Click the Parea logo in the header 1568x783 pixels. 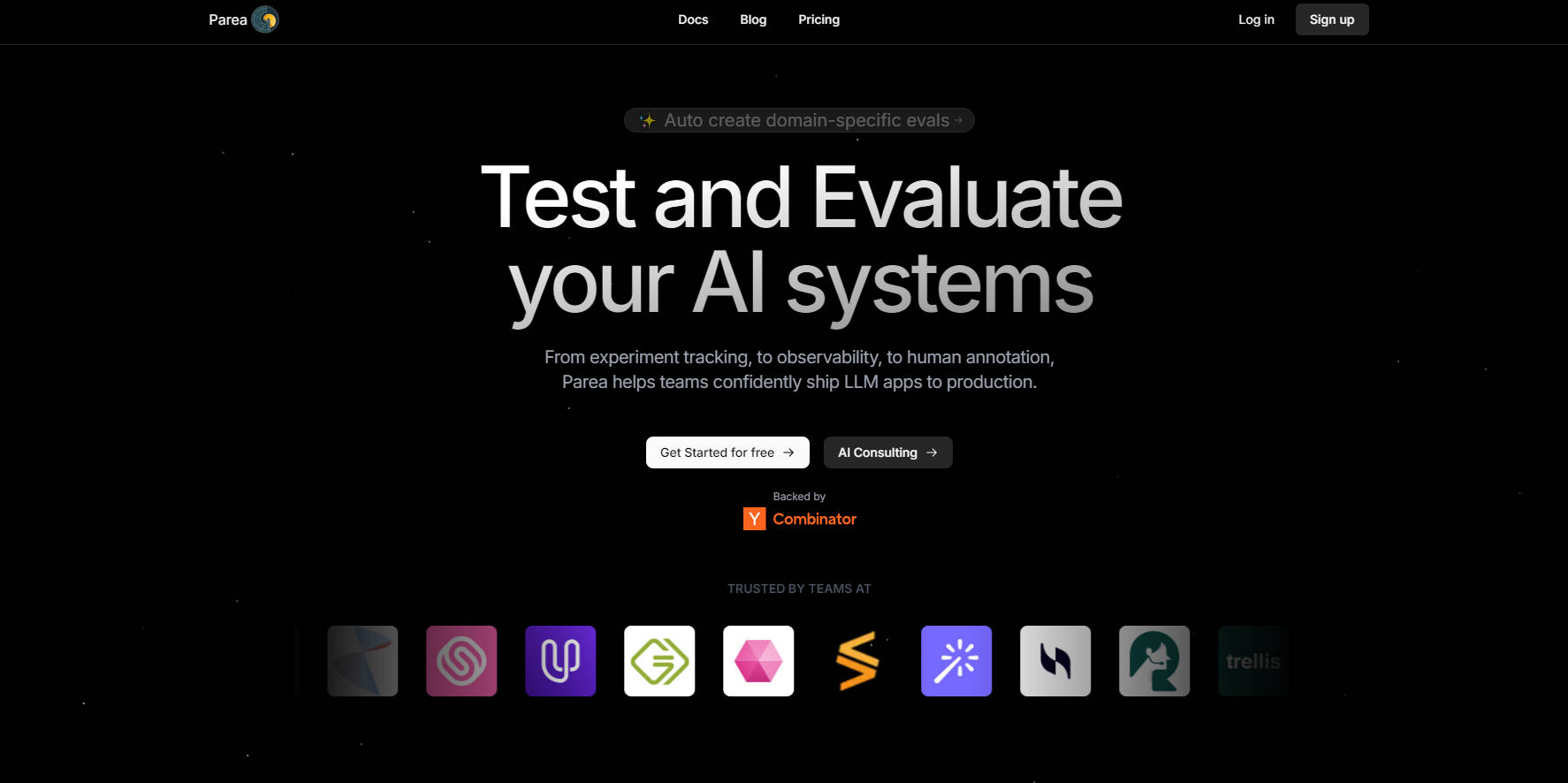264,19
